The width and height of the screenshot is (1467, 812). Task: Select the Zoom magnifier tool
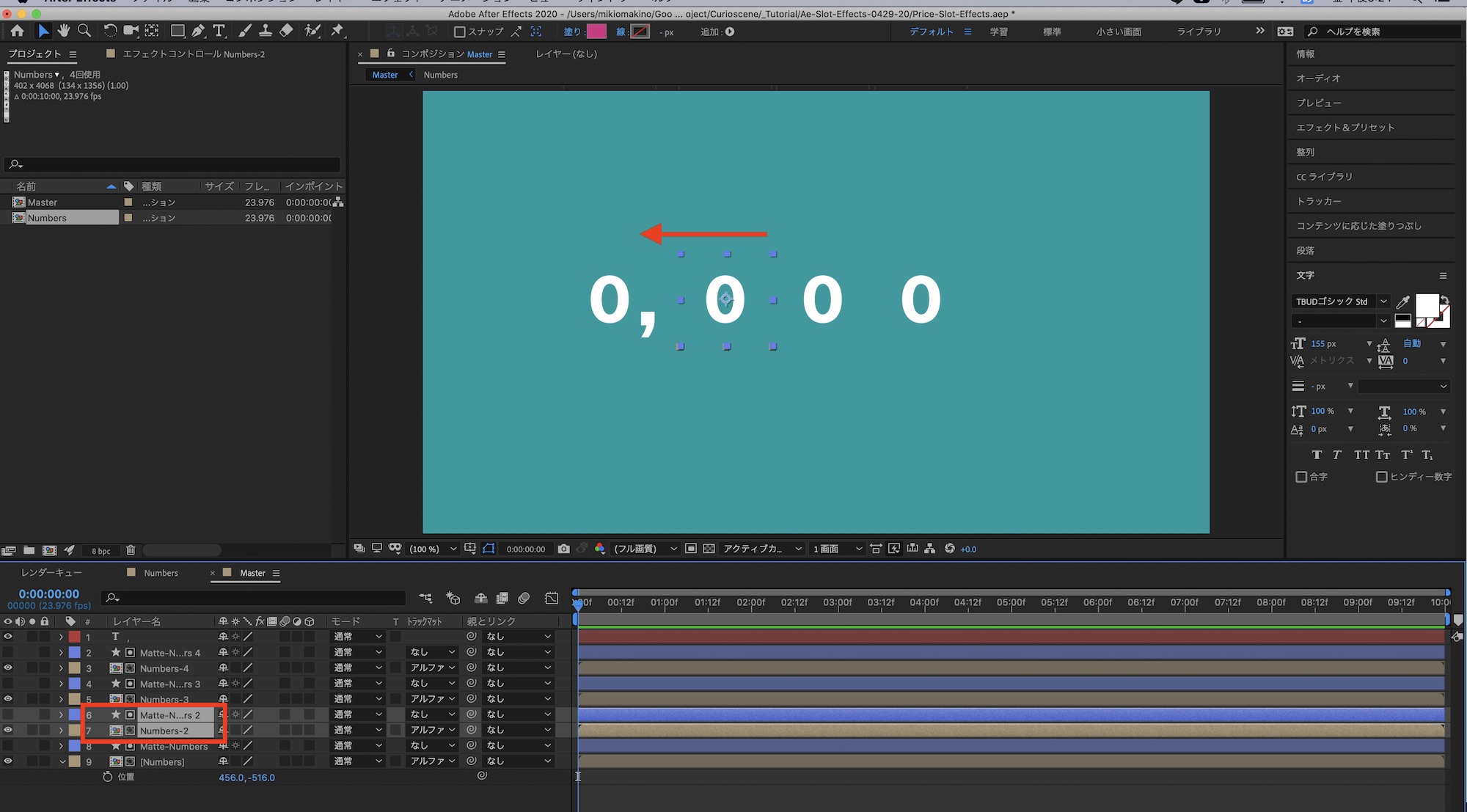click(x=84, y=31)
